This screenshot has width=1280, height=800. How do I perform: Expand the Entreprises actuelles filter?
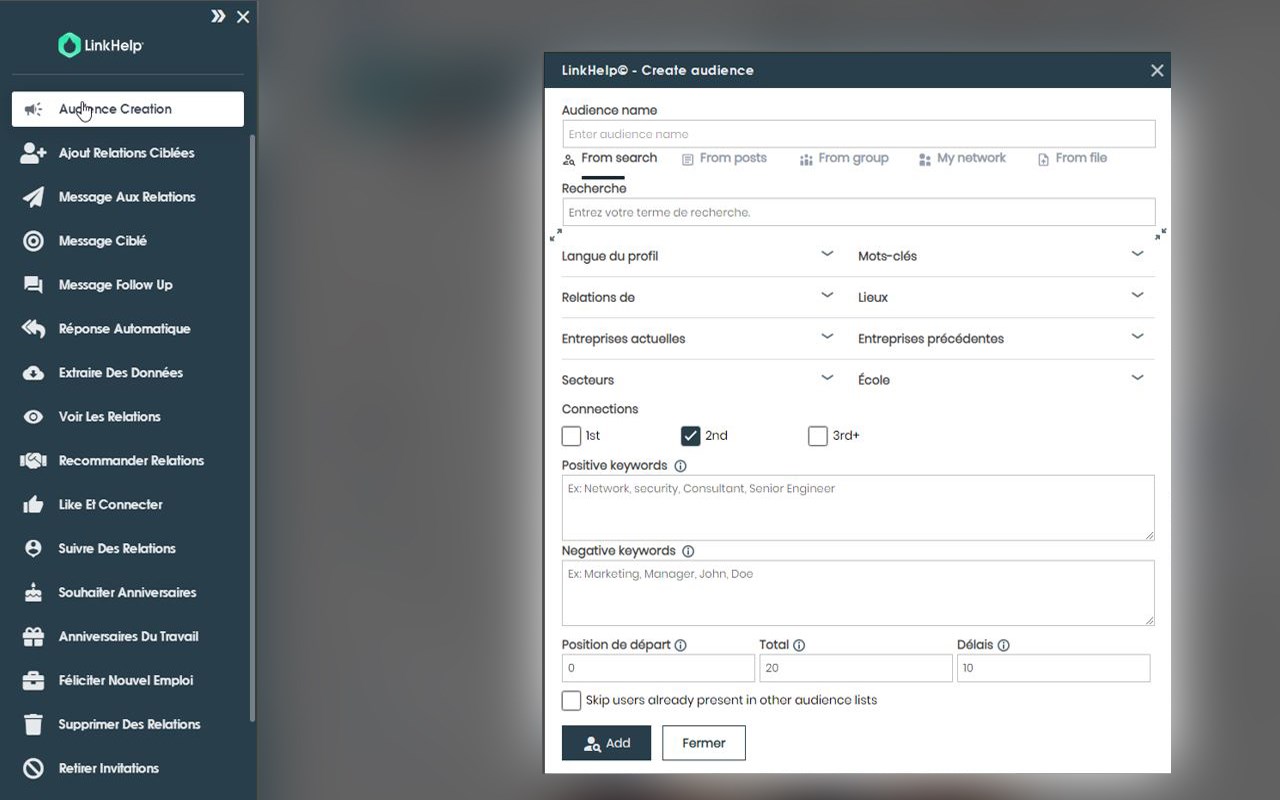click(x=698, y=338)
